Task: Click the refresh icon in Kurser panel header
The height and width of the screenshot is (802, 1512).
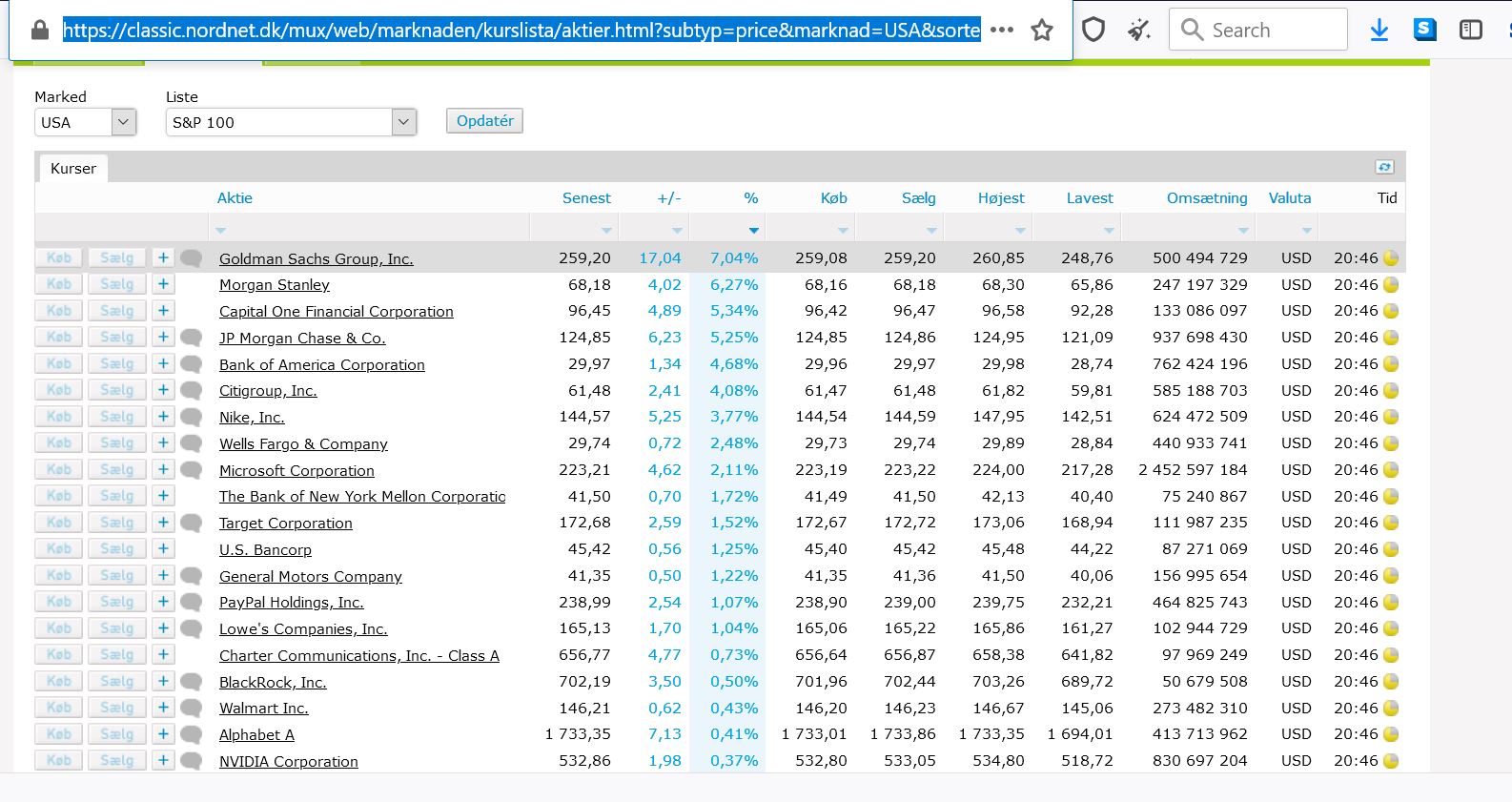Action: 1385,167
